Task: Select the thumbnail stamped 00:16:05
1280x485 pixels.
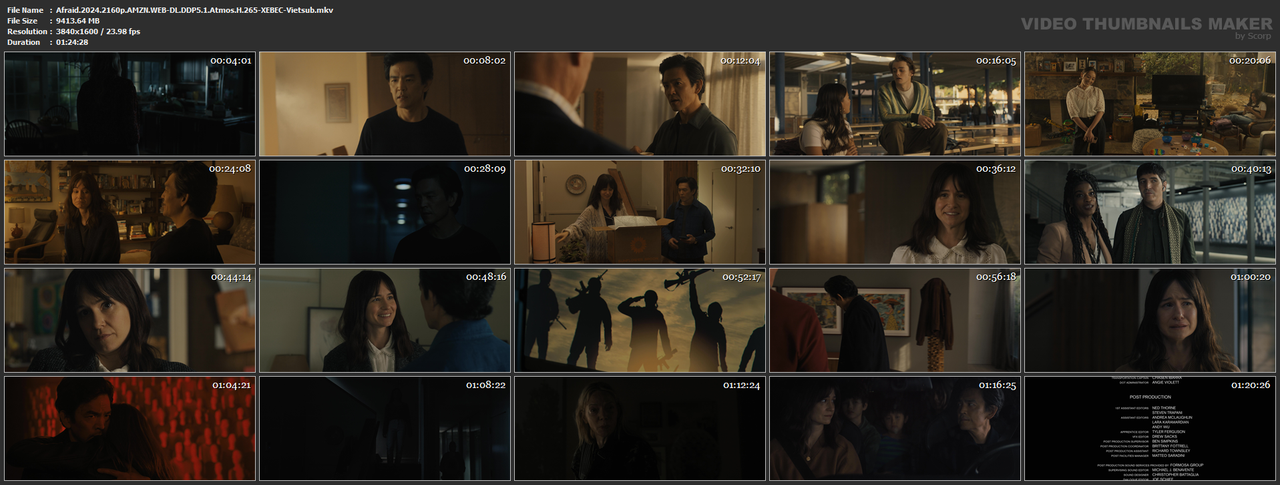Action: pyautogui.click(x=895, y=104)
